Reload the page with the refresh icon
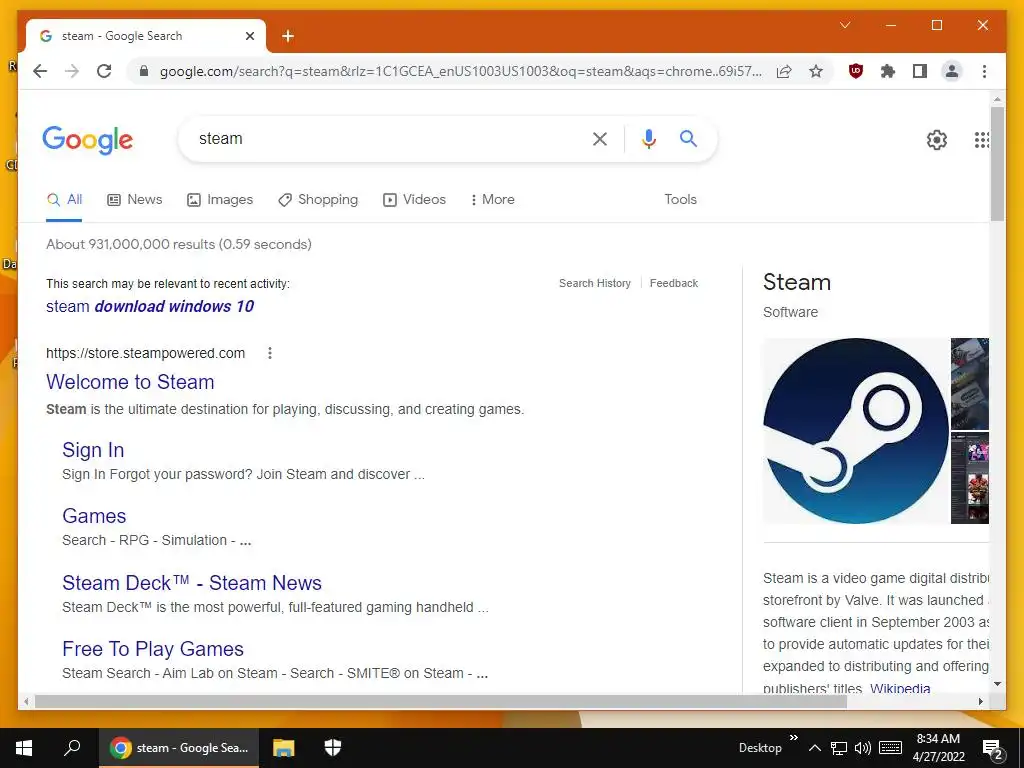 (x=104, y=71)
